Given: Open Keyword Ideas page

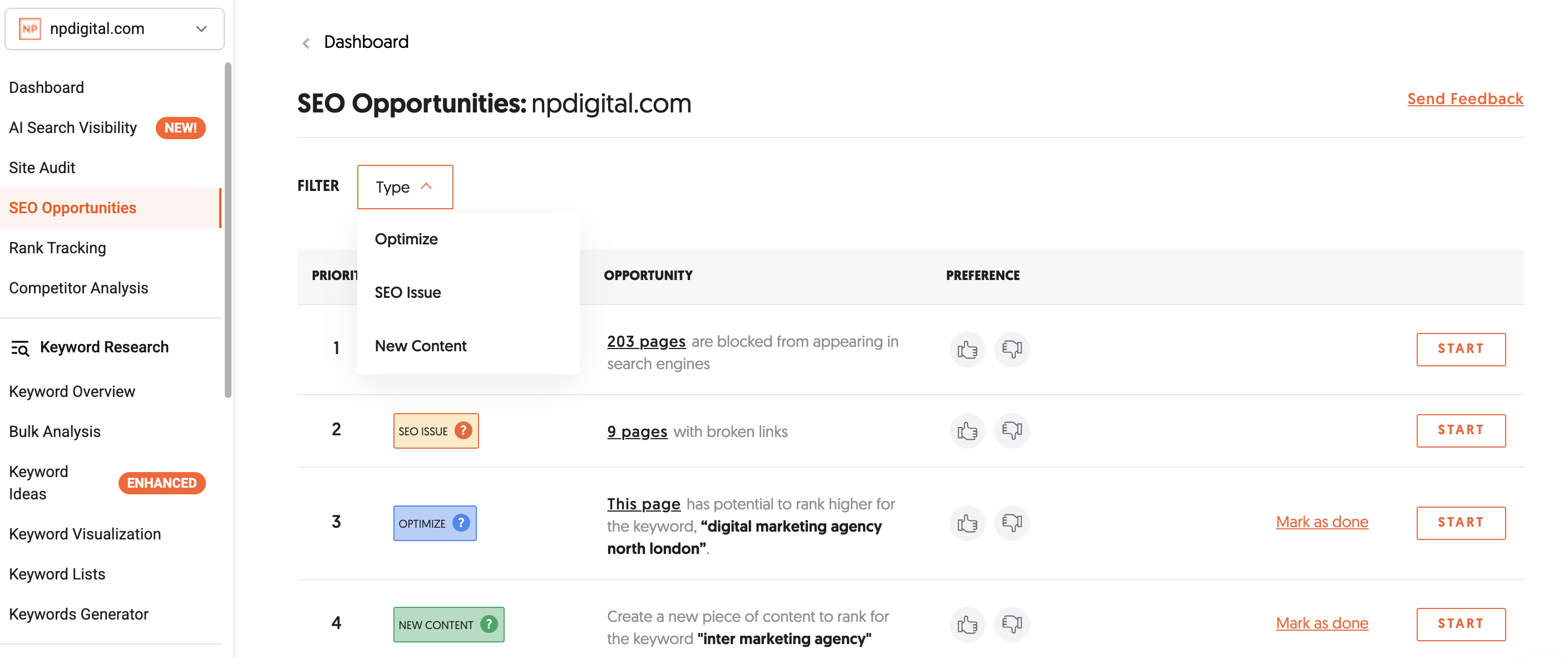Looking at the screenshot, I should coord(39,483).
